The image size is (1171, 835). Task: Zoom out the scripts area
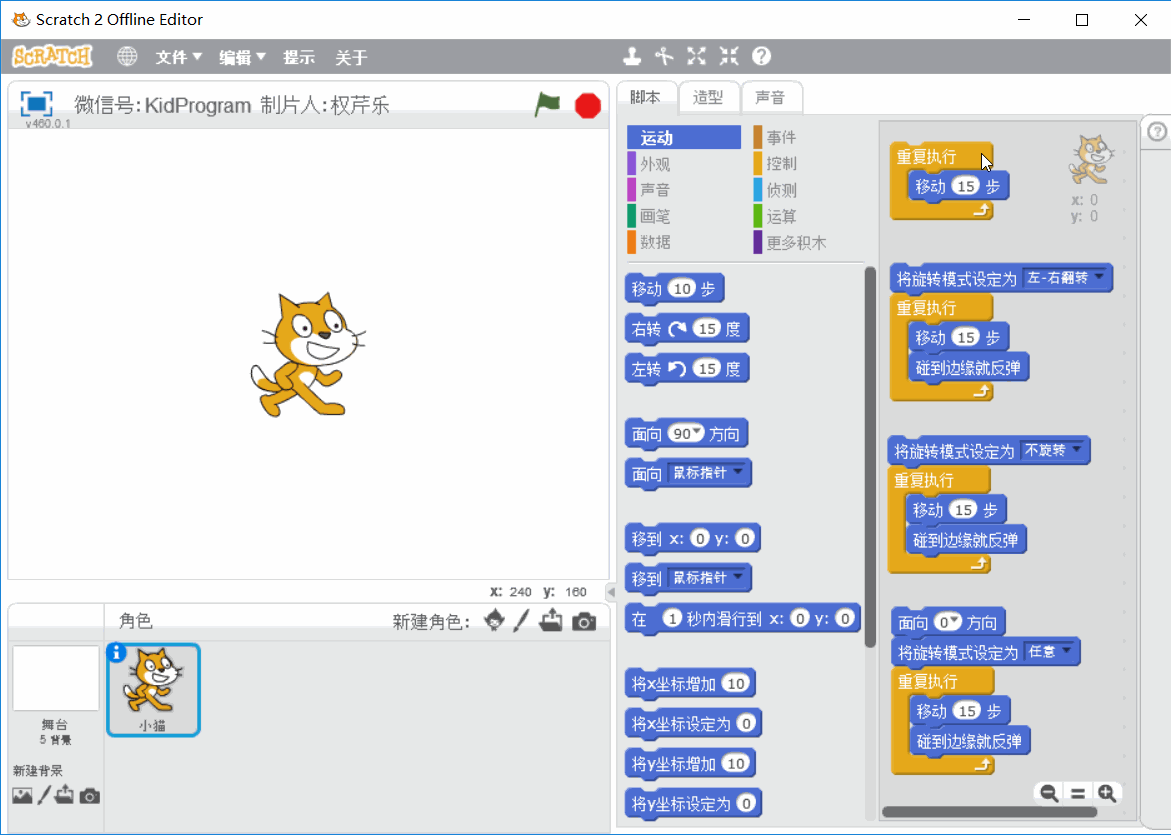click(x=1049, y=793)
